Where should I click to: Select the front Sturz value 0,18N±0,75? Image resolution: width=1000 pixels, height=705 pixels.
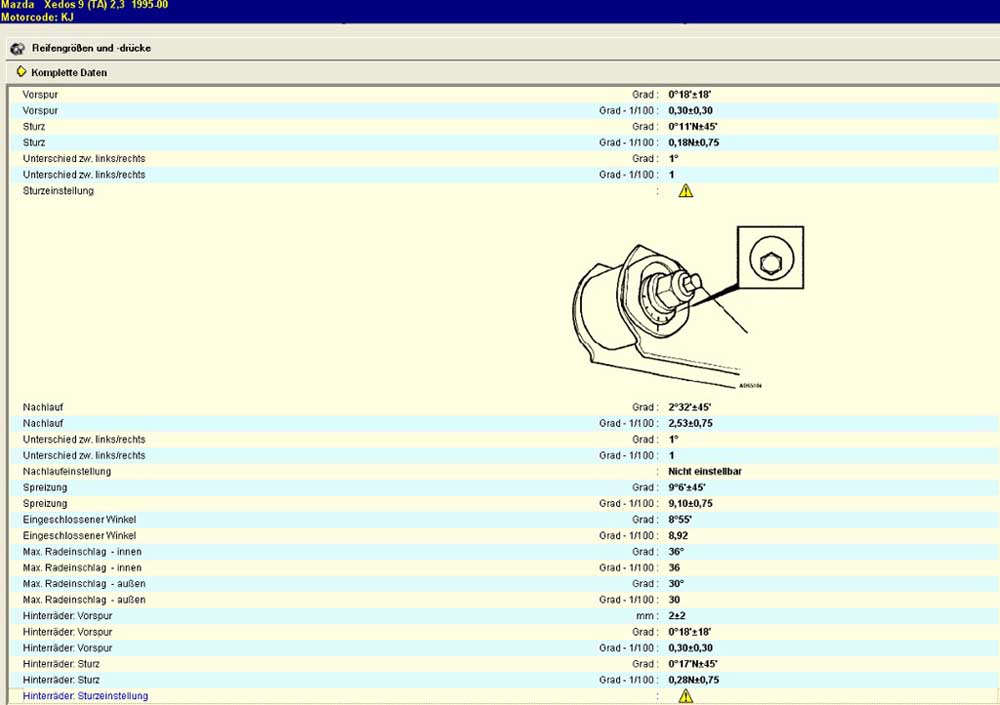(x=693, y=143)
